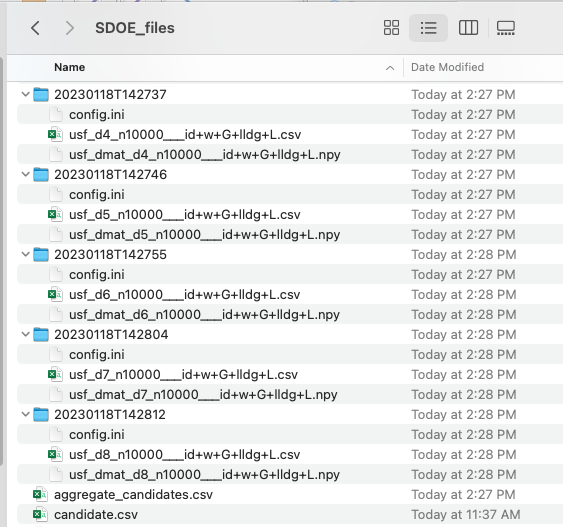Select folder icon of 20230118T142804
Image resolution: width=563 pixels, height=527 pixels.
pyautogui.click(x=41, y=335)
